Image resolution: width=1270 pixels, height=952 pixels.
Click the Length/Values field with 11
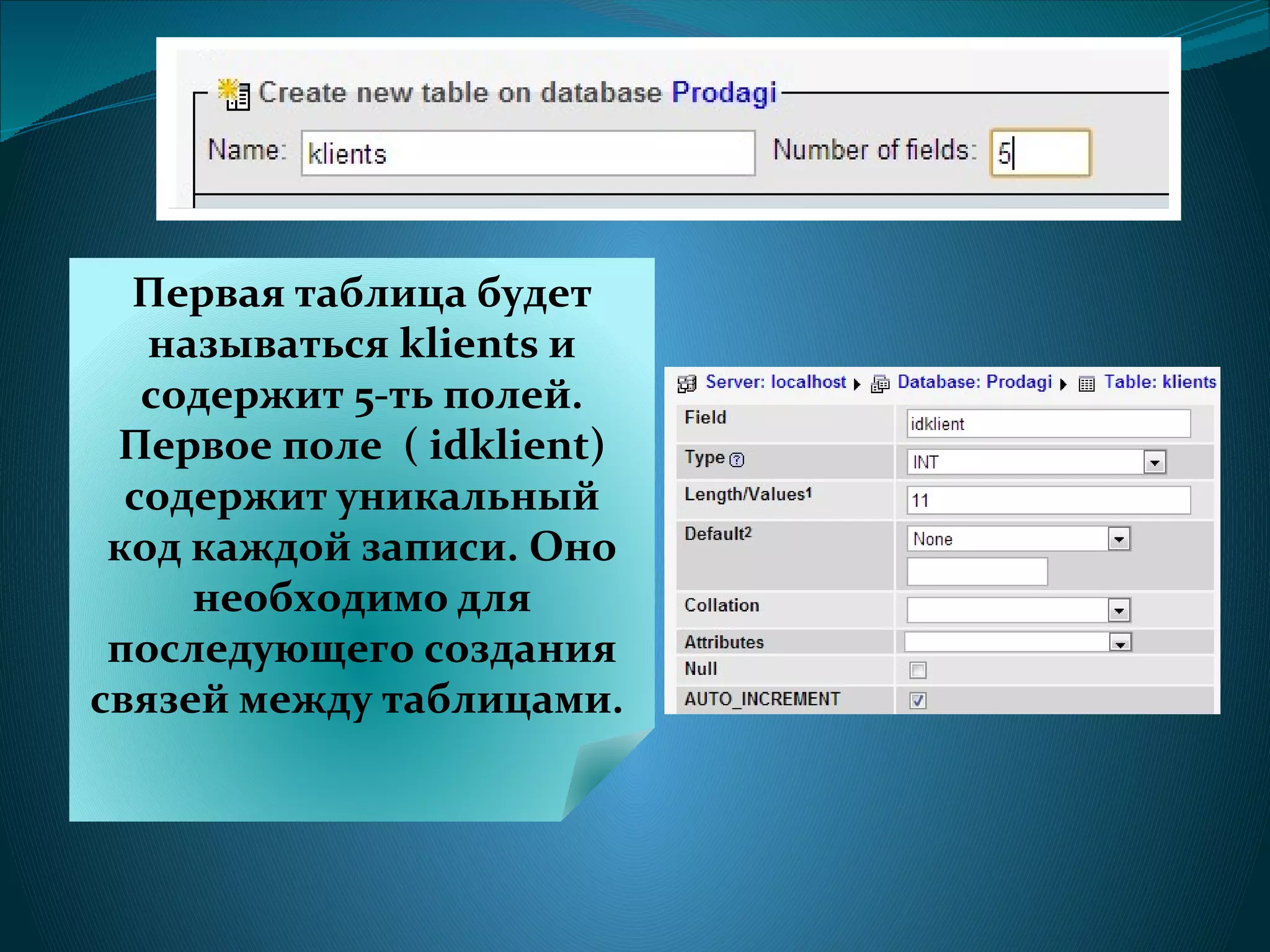pos(1048,500)
